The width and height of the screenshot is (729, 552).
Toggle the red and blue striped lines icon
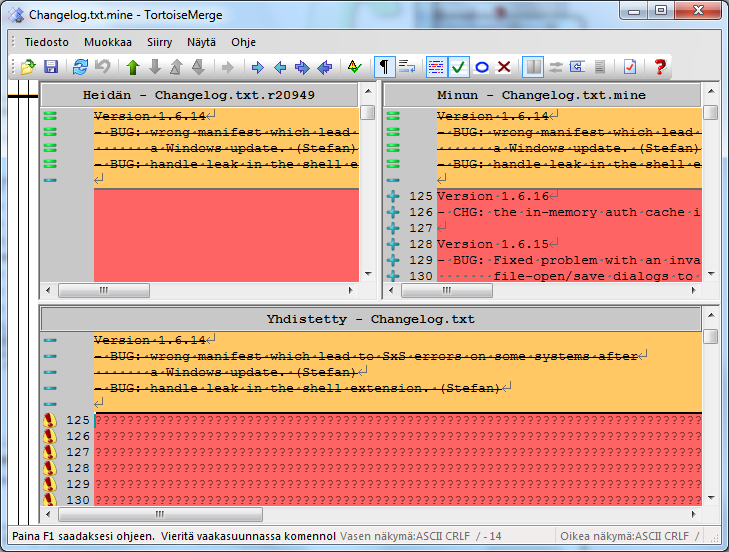click(x=437, y=67)
